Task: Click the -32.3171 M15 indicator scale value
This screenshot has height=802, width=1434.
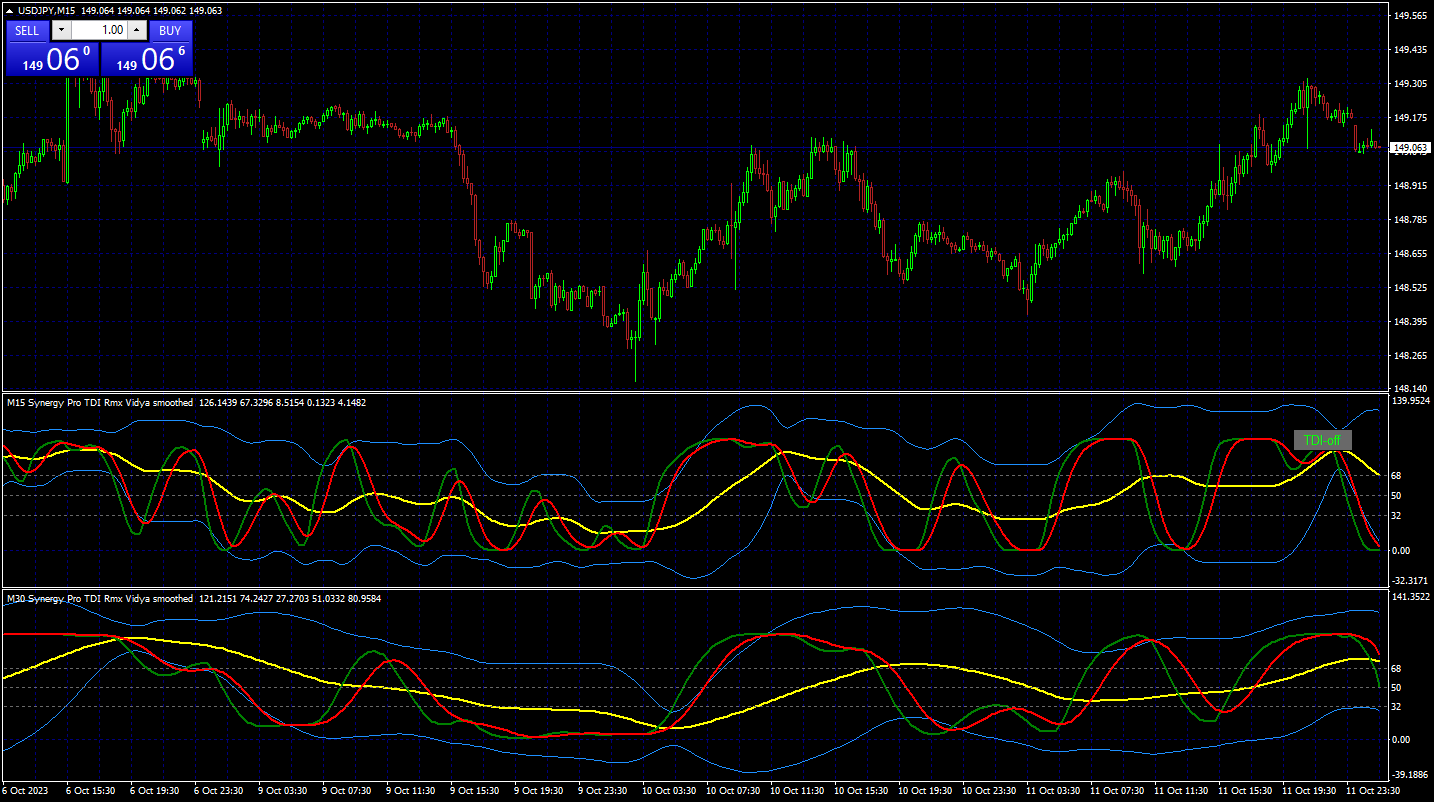Action: [x=1412, y=581]
